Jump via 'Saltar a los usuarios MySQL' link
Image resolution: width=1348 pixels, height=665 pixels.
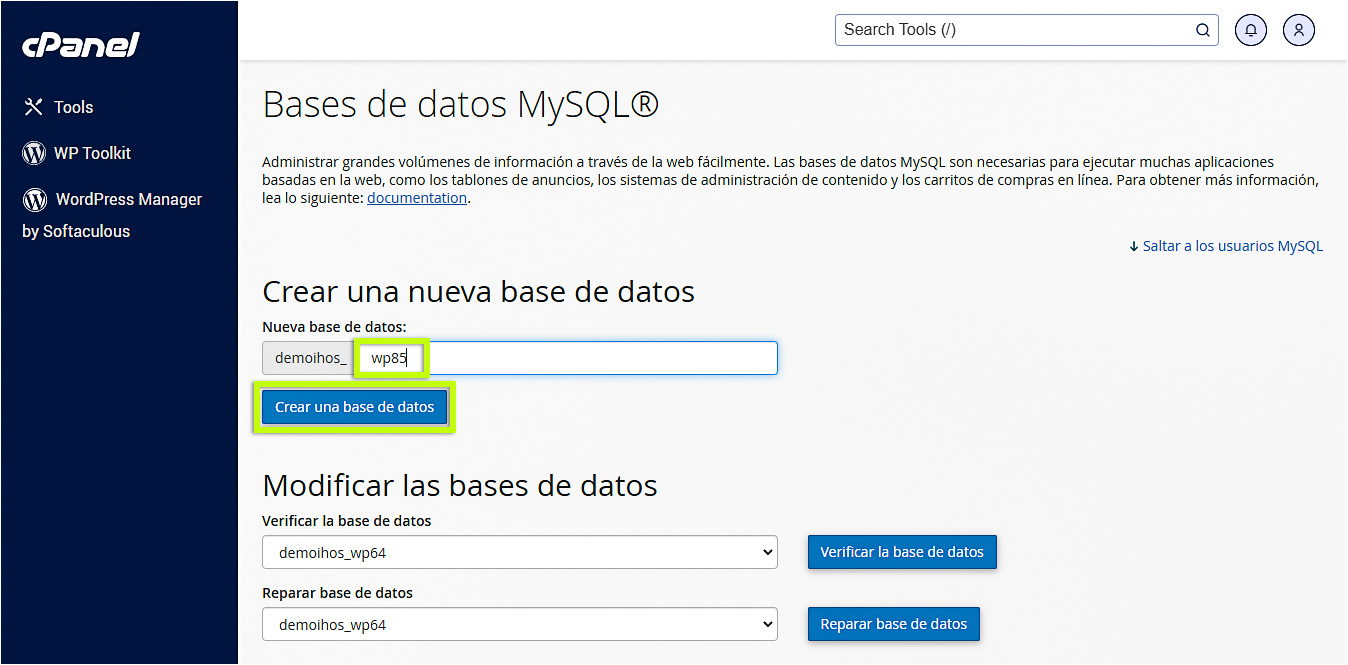1232,245
